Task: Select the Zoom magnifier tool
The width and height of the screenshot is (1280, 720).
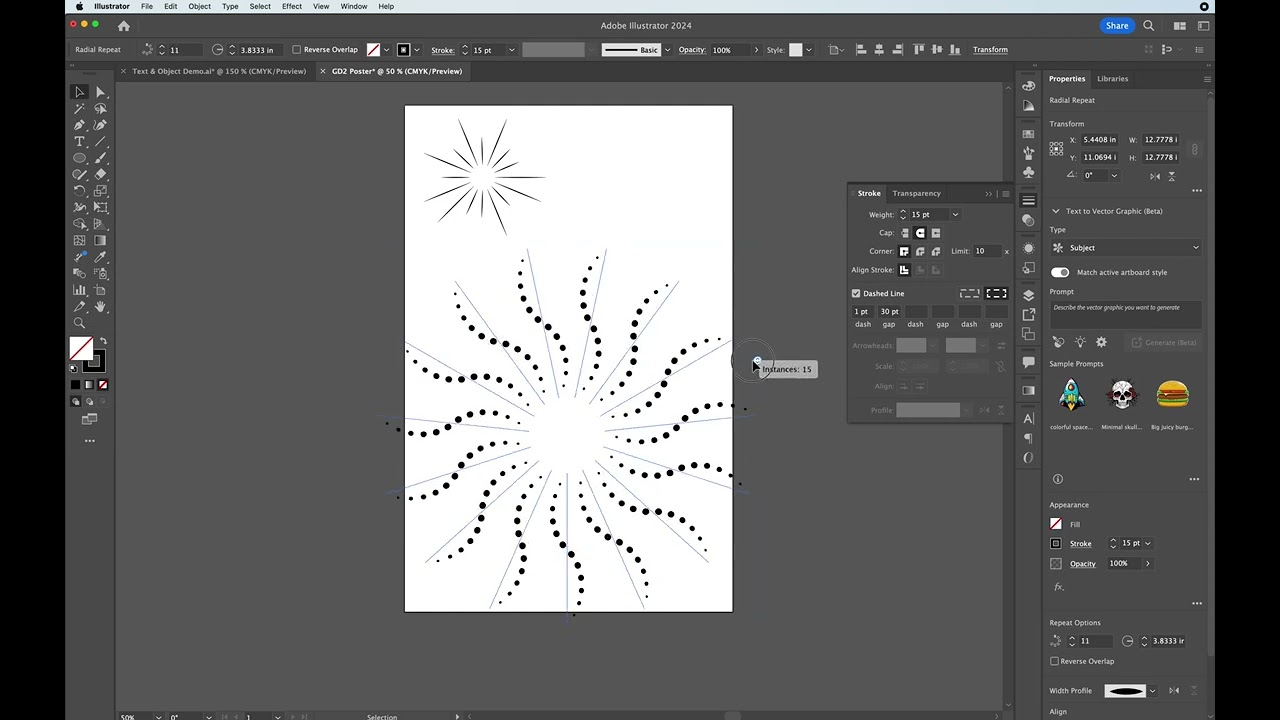Action: 79,323
